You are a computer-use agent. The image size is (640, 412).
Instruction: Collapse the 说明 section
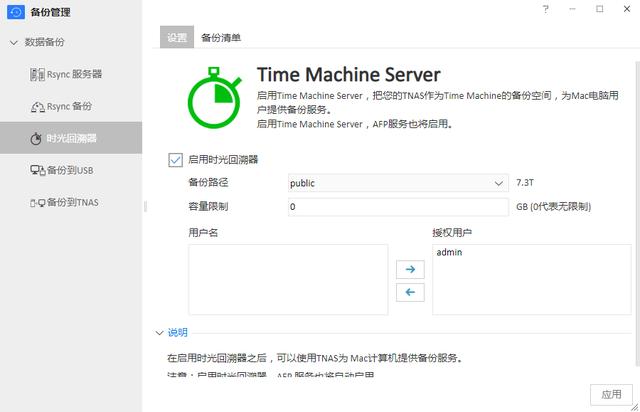point(160,333)
